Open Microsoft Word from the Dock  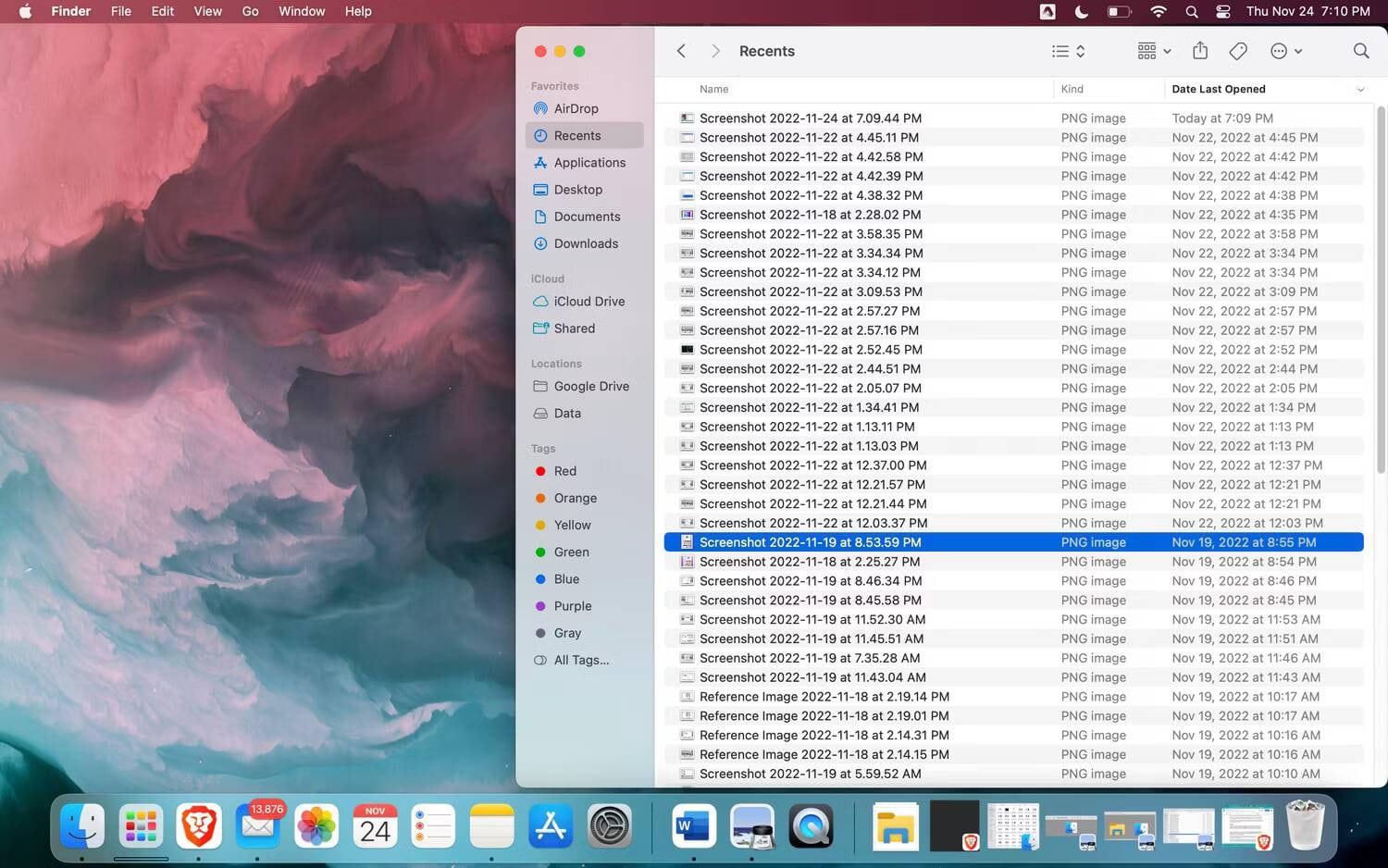tap(693, 825)
